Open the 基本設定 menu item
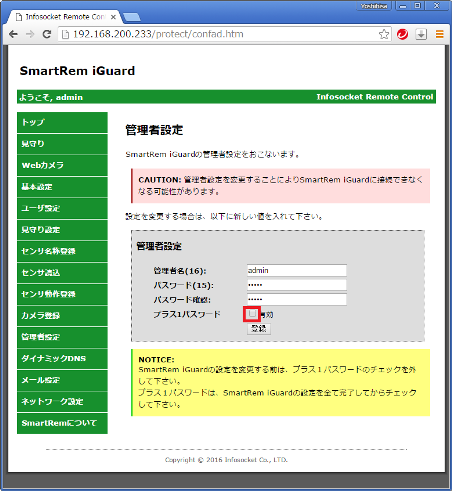Image resolution: width=452 pixels, height=491 pixels. click(62, 187)
